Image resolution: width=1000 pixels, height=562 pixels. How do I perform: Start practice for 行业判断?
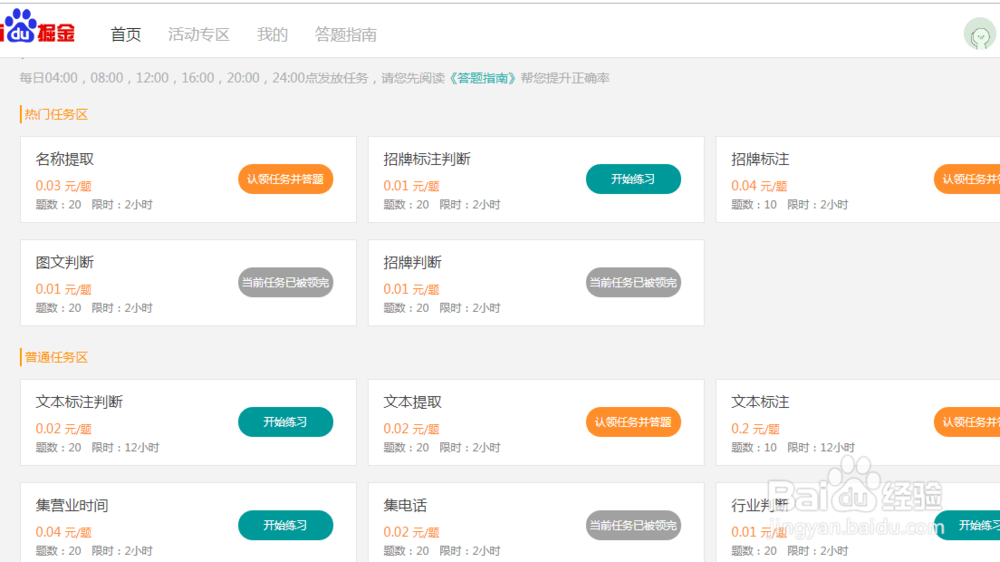point(967,526)
